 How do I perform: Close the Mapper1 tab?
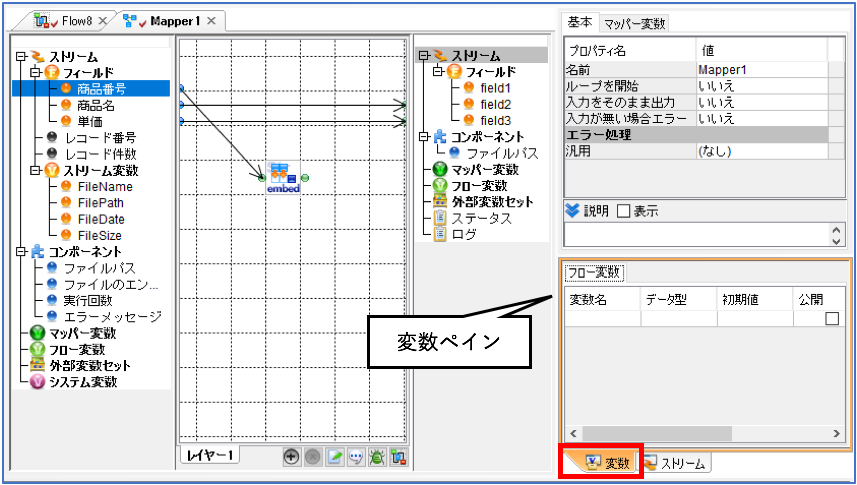pos(212,21)
